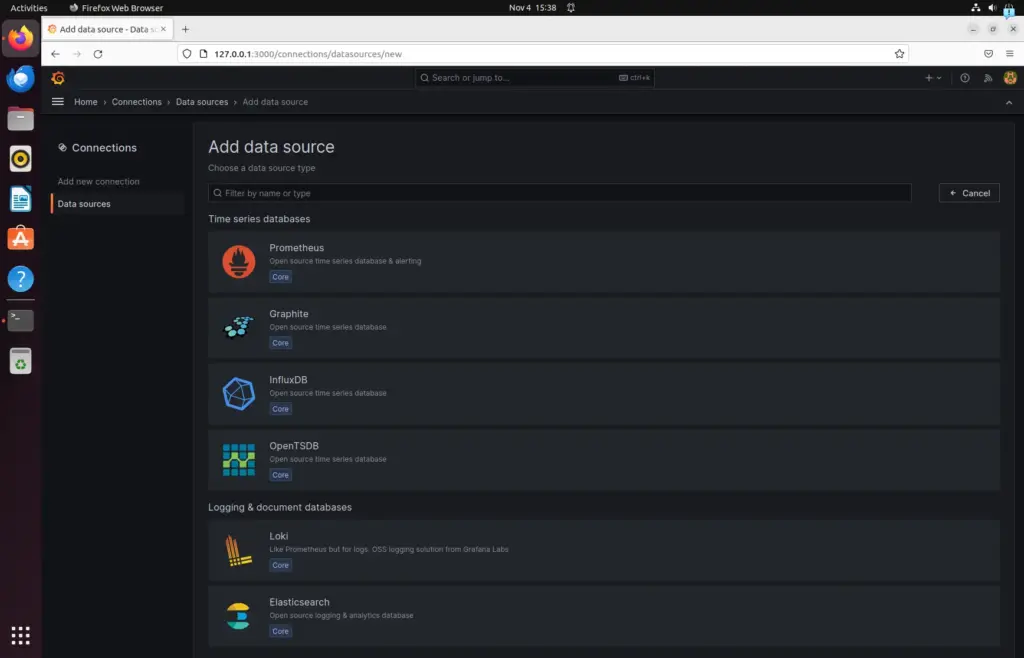The image size is (1024, 658).
Task: Go to Connections breadcrumb link
Action: click(x=136, y=102)
